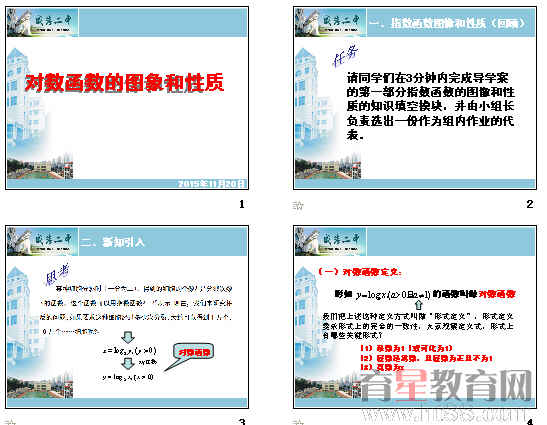The width and height of the screenshot is (547, 425).
Task: Click the date text at bottom of slide 1
Action: [x=212, y=184]
